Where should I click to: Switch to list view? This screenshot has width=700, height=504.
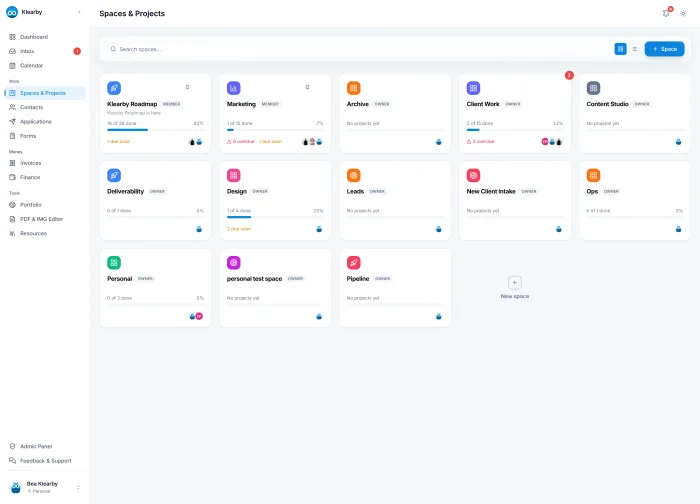(x=634, y=49)
